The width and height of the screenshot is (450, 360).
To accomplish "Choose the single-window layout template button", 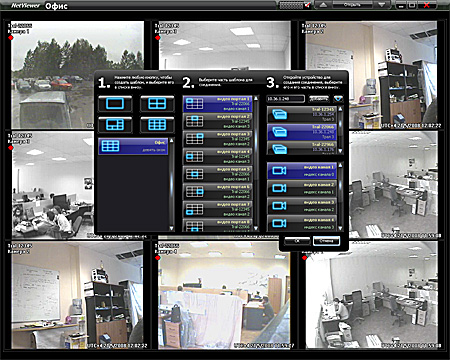I will coord(115,104).
